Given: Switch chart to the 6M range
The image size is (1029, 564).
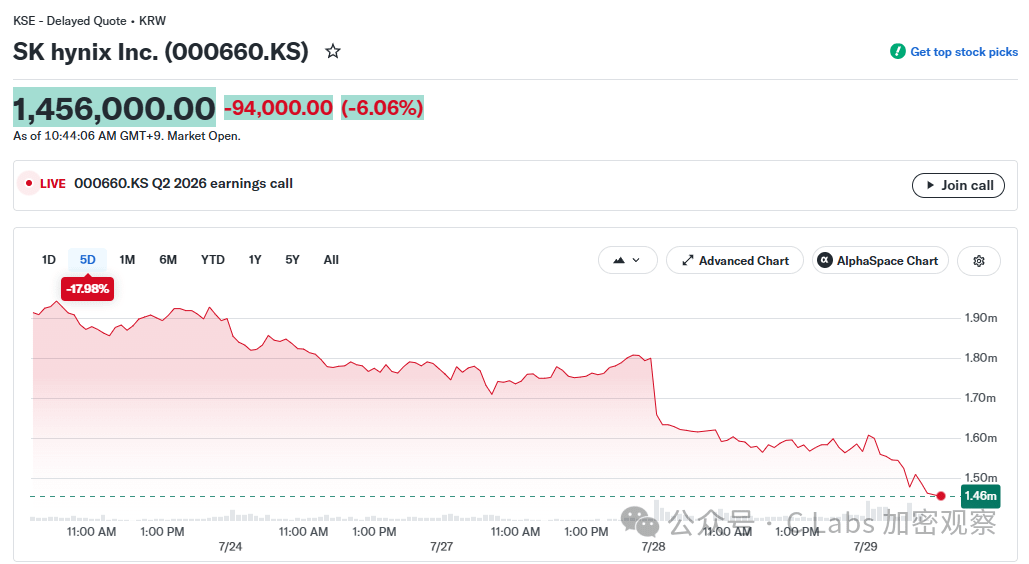Looking at the screenshot, I should tap(168, 260).
